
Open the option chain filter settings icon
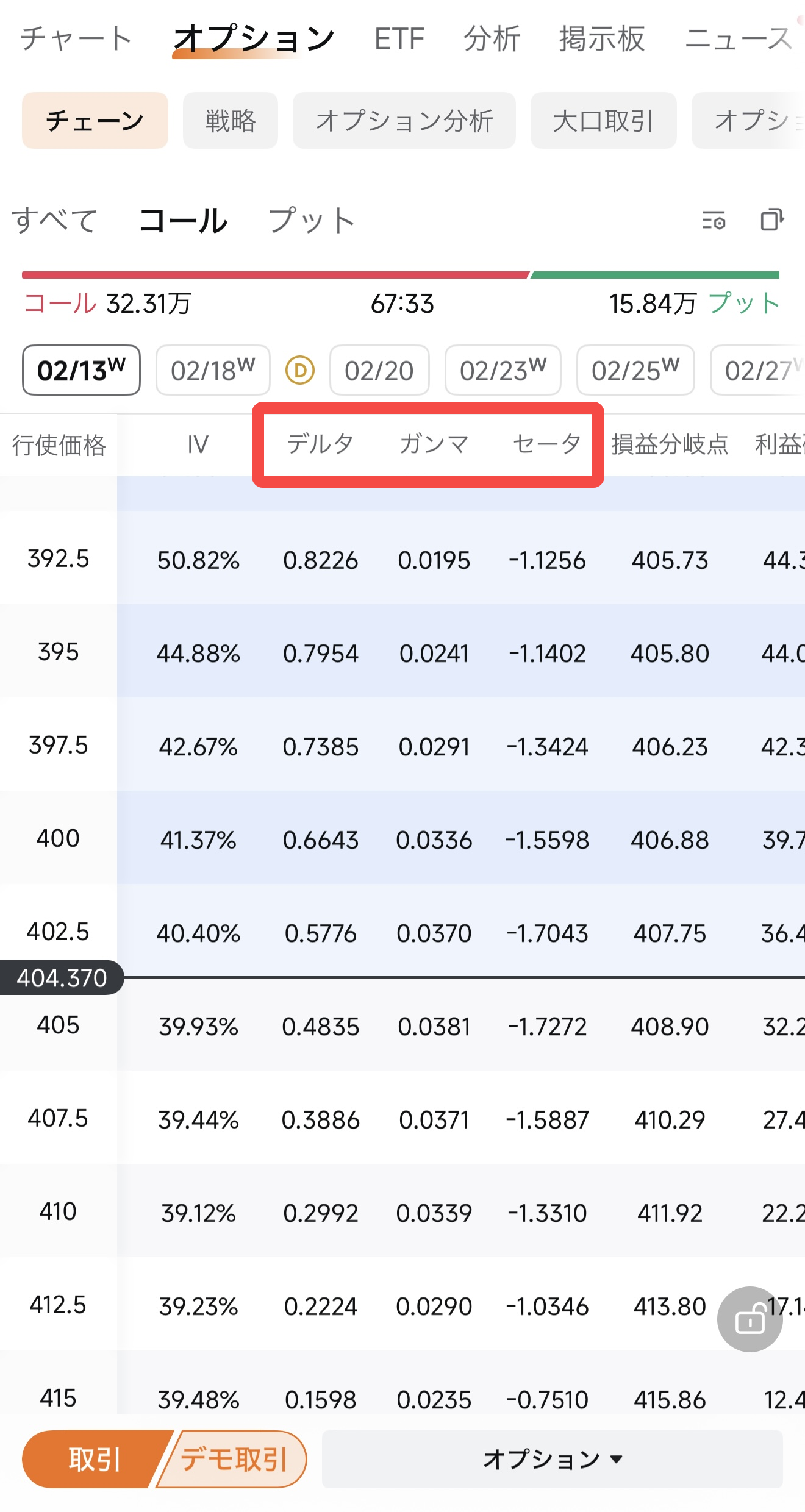click(x=714, y=220)
